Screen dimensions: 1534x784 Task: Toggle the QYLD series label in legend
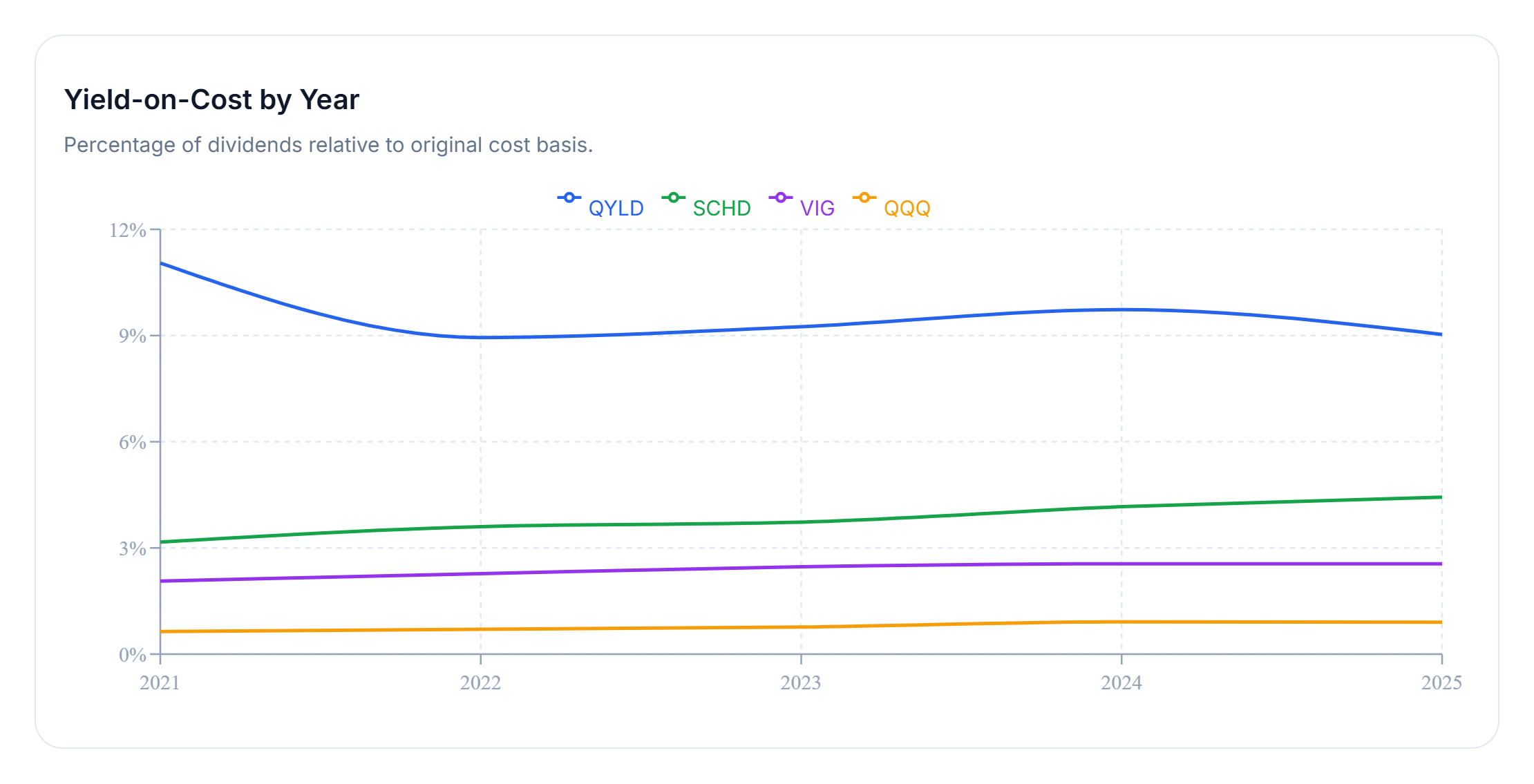[616, 208]
